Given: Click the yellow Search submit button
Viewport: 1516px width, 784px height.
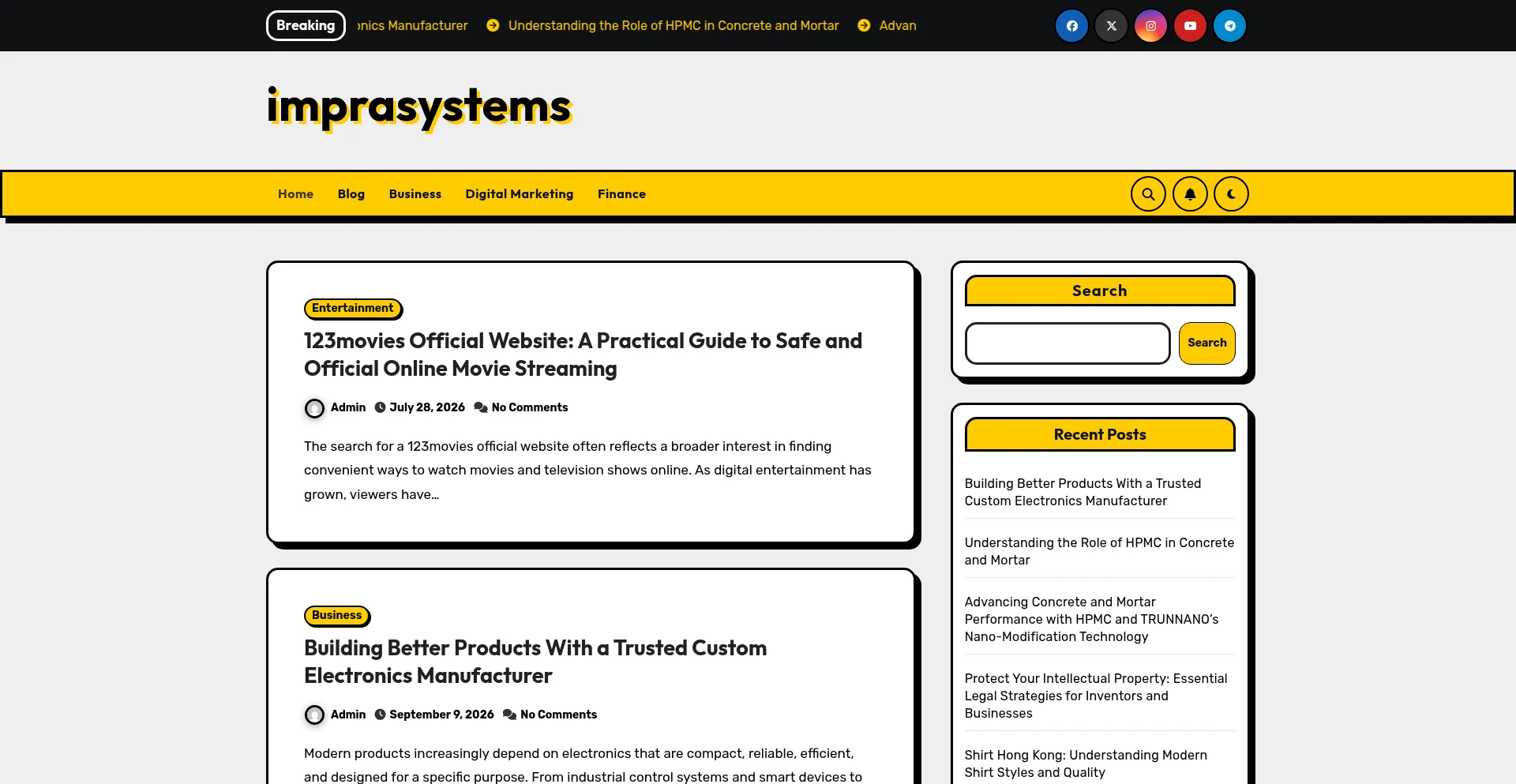Looking at the screenshot, I should (1206, 343).
